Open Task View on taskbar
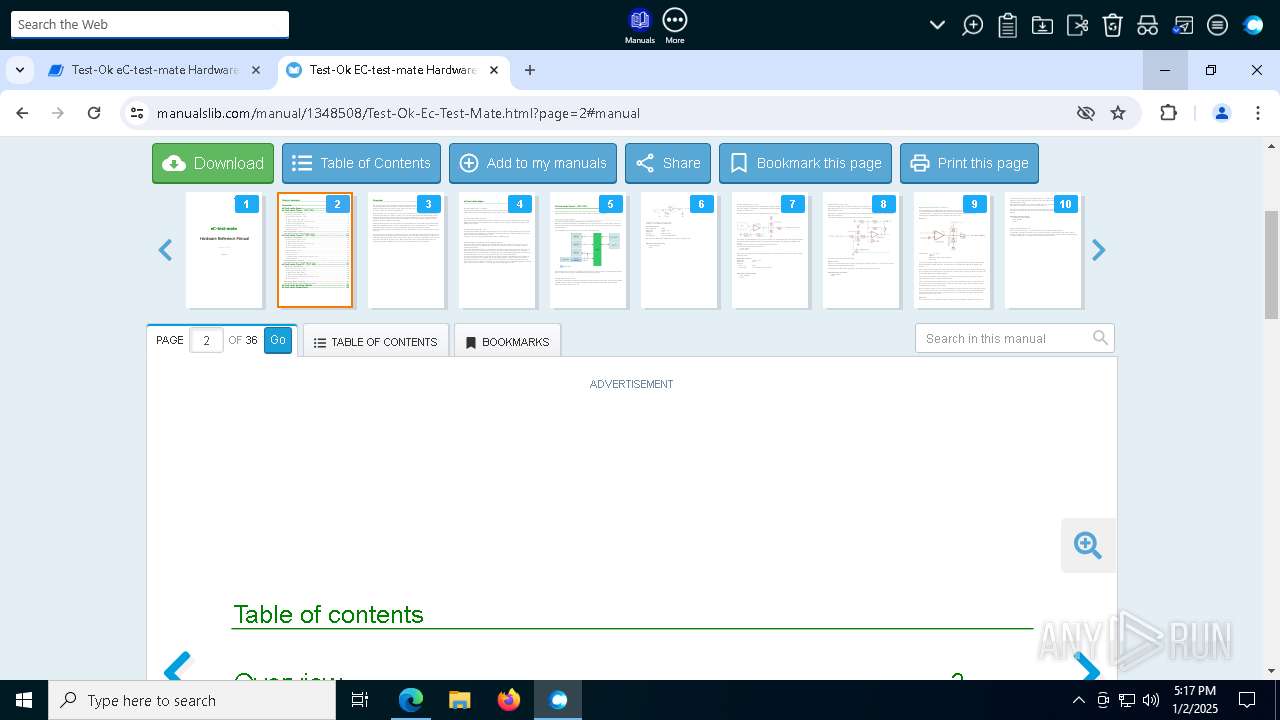1280x720 pixels. pyautogui.click(x=360, y=700)
